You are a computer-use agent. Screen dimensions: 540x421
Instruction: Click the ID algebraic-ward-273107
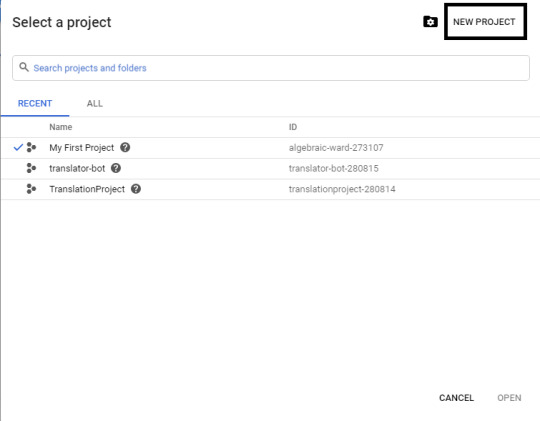click(336, 148)
